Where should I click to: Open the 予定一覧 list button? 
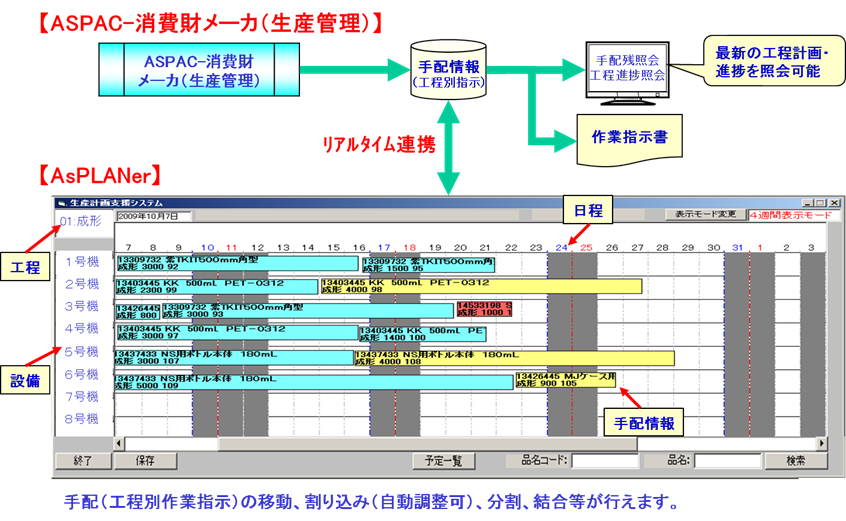[444, 461]
